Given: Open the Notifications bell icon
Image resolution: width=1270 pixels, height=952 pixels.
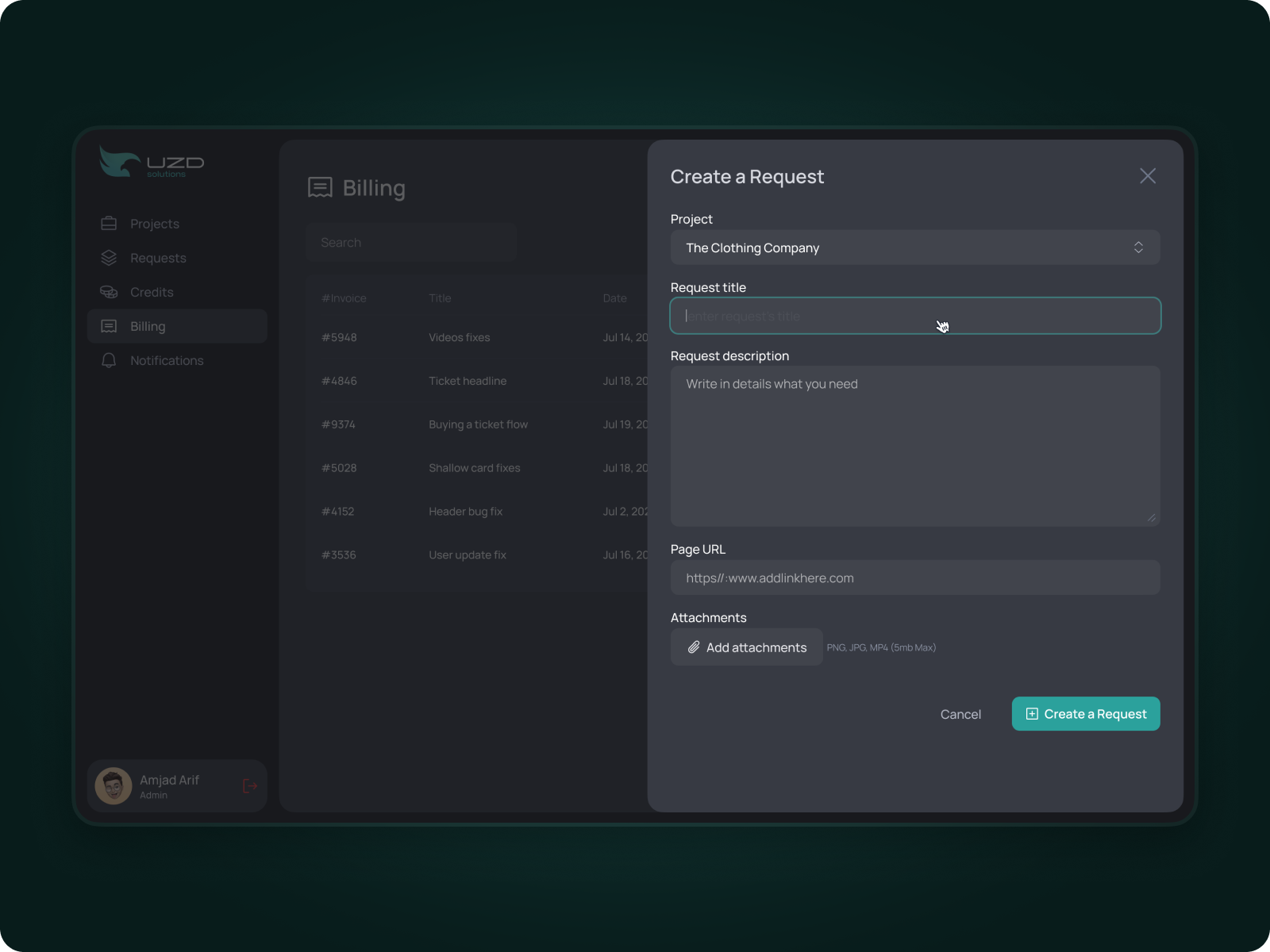Looking at the screenshot, I should click(110, 360).
